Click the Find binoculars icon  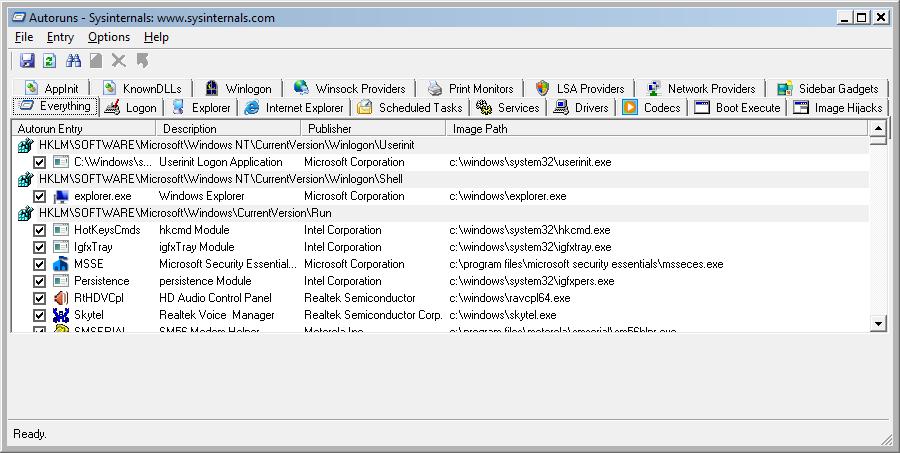pyautogui.click(x=73, y=60)
